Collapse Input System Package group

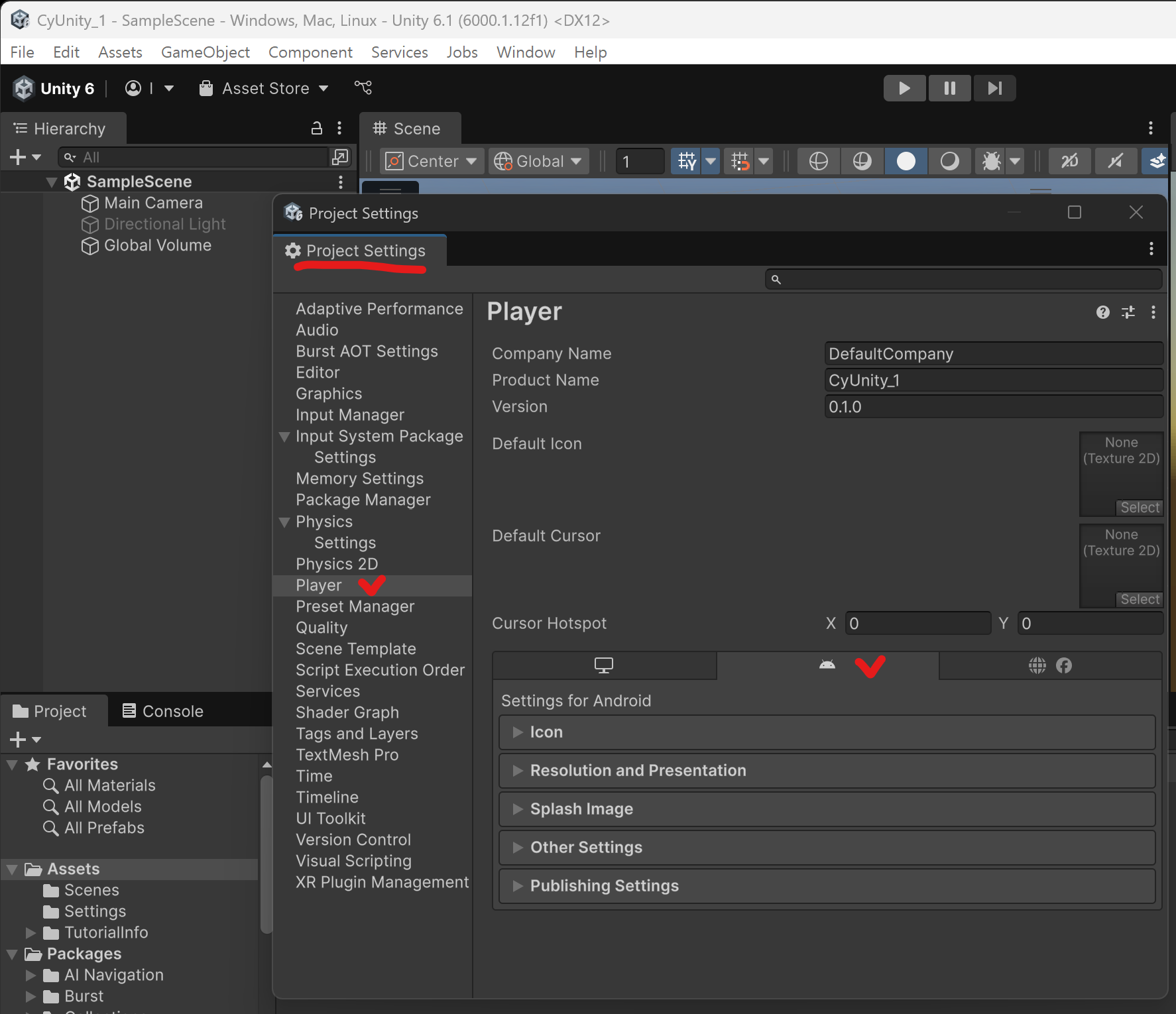click(284, 436)
